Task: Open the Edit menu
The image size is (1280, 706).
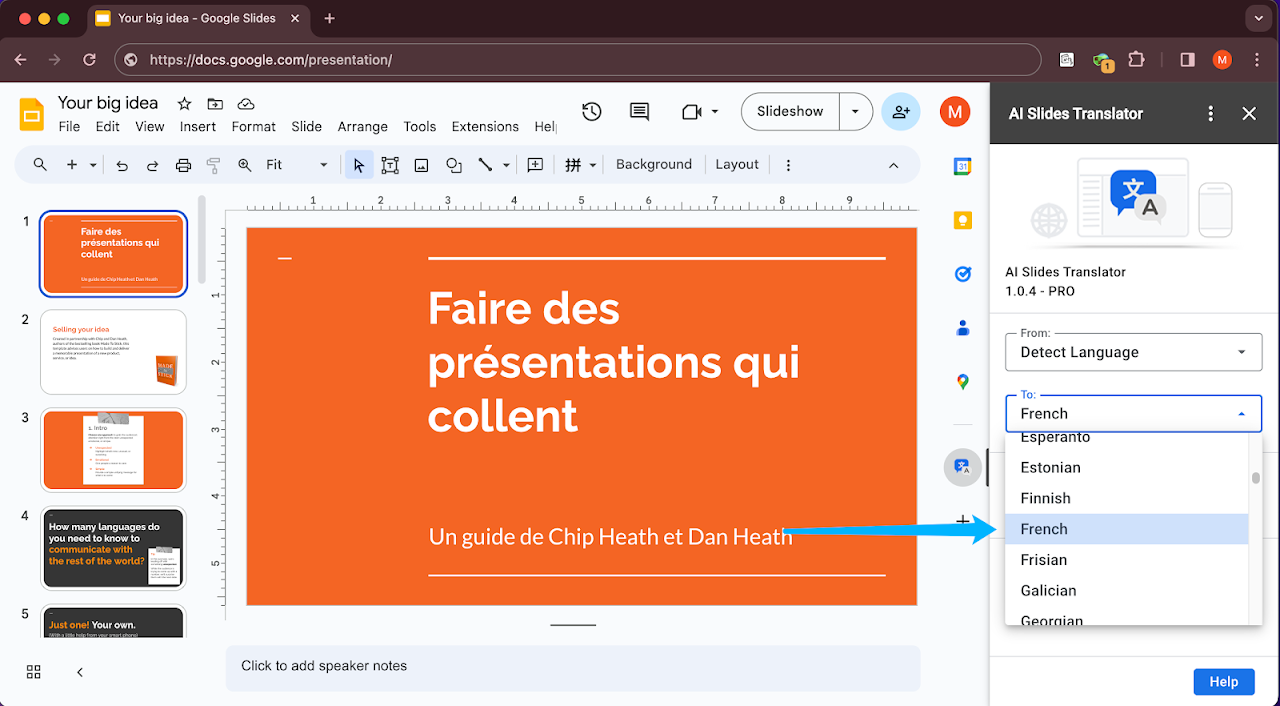Action: click(108, 127)
